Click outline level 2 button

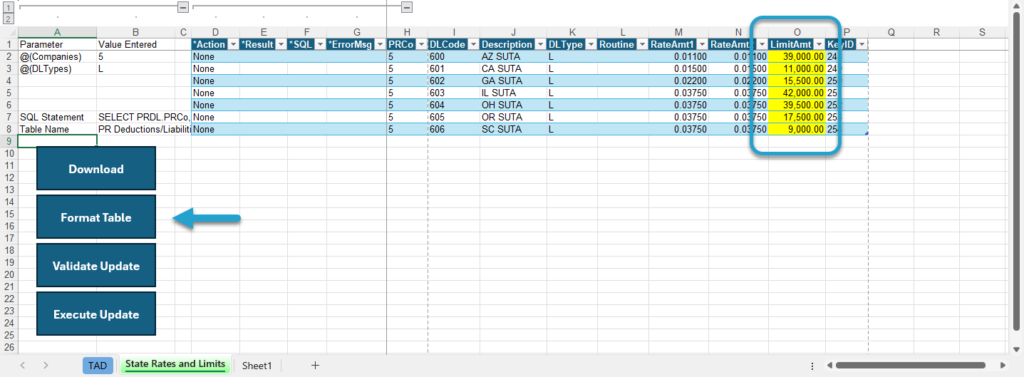click(x=8, y=18)
